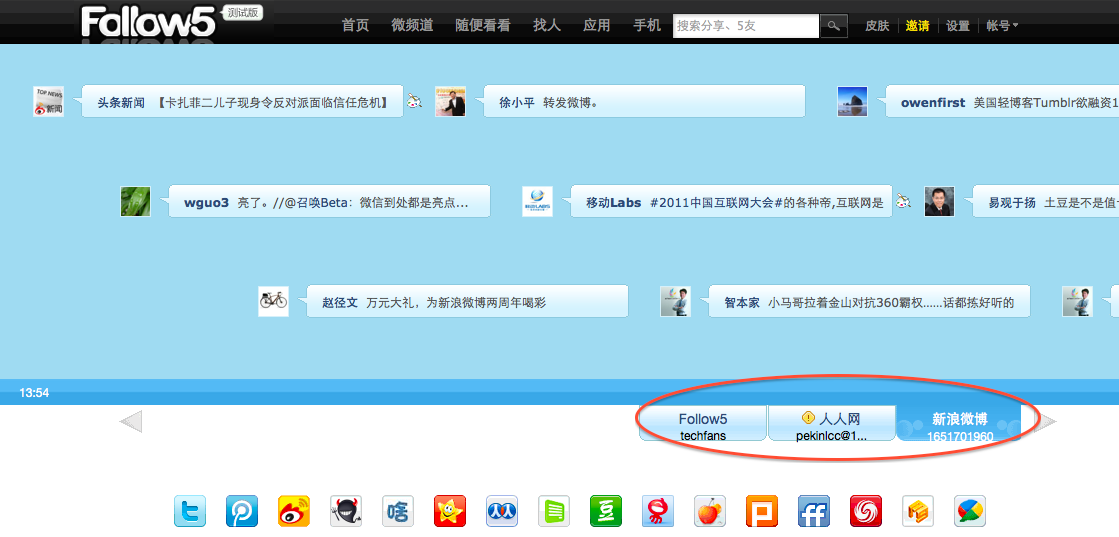Open 易观于扬's portrait avatar

pyautogui.click(x=940, y=201)
